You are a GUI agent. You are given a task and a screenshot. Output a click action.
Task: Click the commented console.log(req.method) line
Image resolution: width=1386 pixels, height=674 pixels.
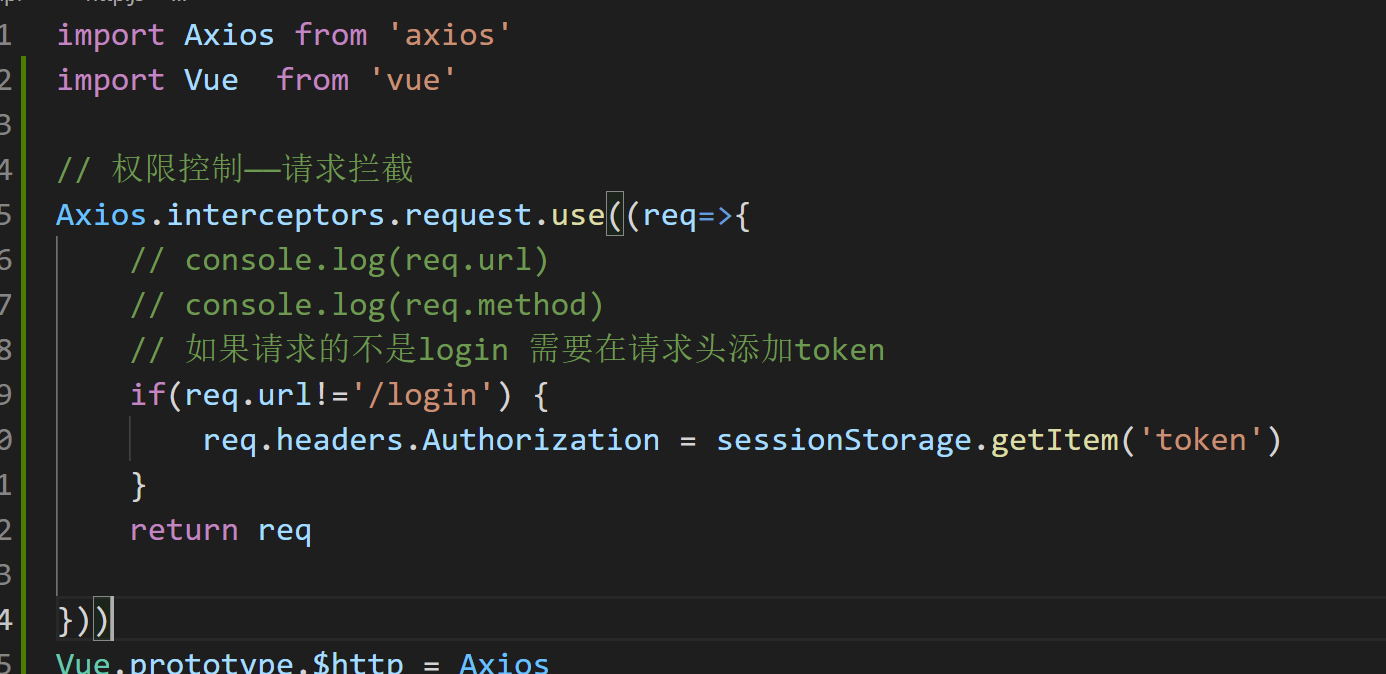[367, 305]
